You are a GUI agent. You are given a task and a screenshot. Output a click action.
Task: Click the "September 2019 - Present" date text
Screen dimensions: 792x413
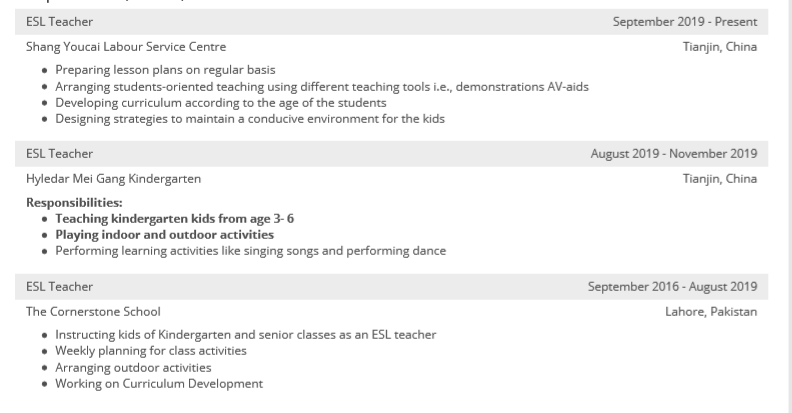pos(684,22)
